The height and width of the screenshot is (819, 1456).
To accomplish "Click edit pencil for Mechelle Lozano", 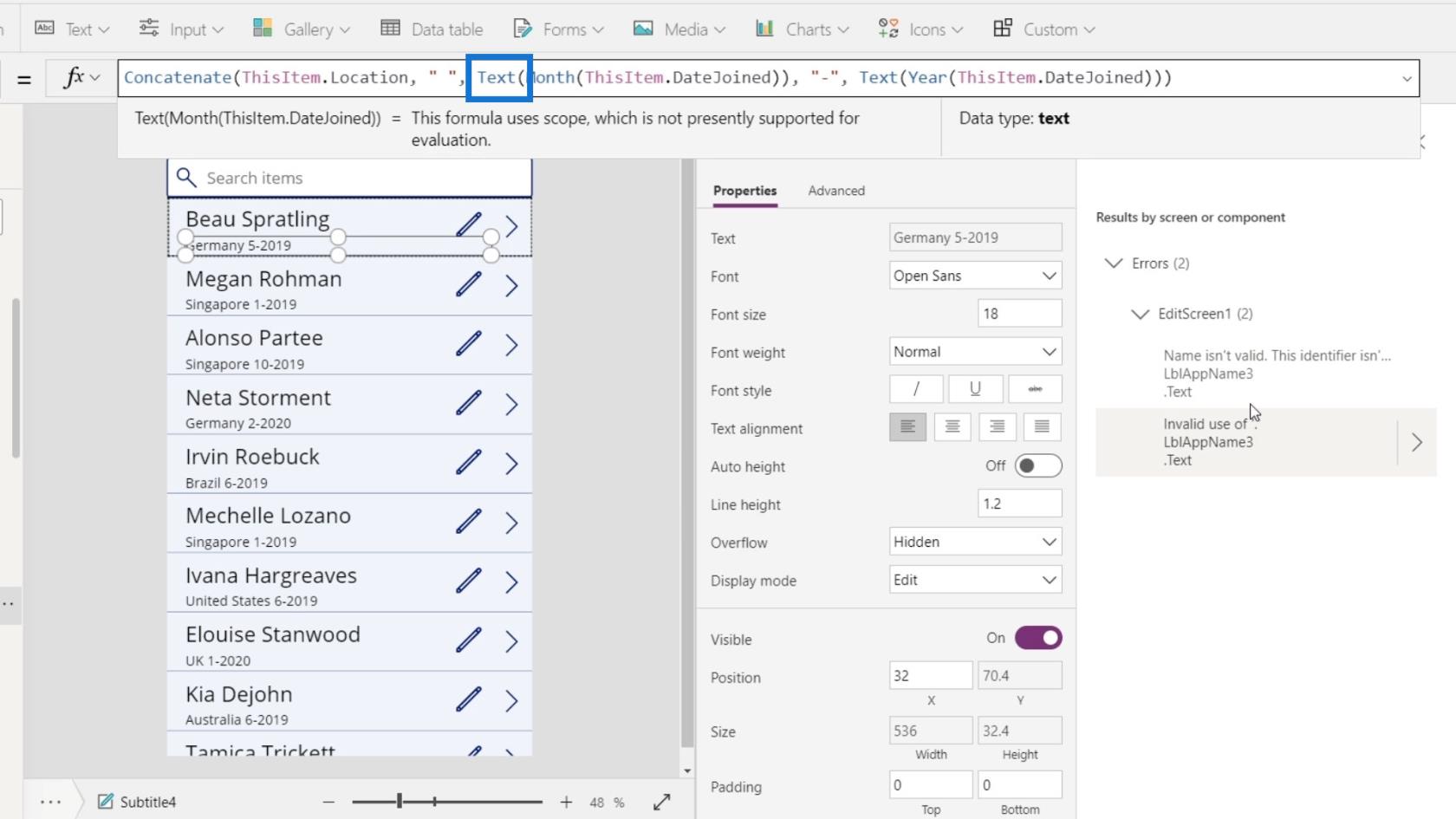I will coord(469,522).
